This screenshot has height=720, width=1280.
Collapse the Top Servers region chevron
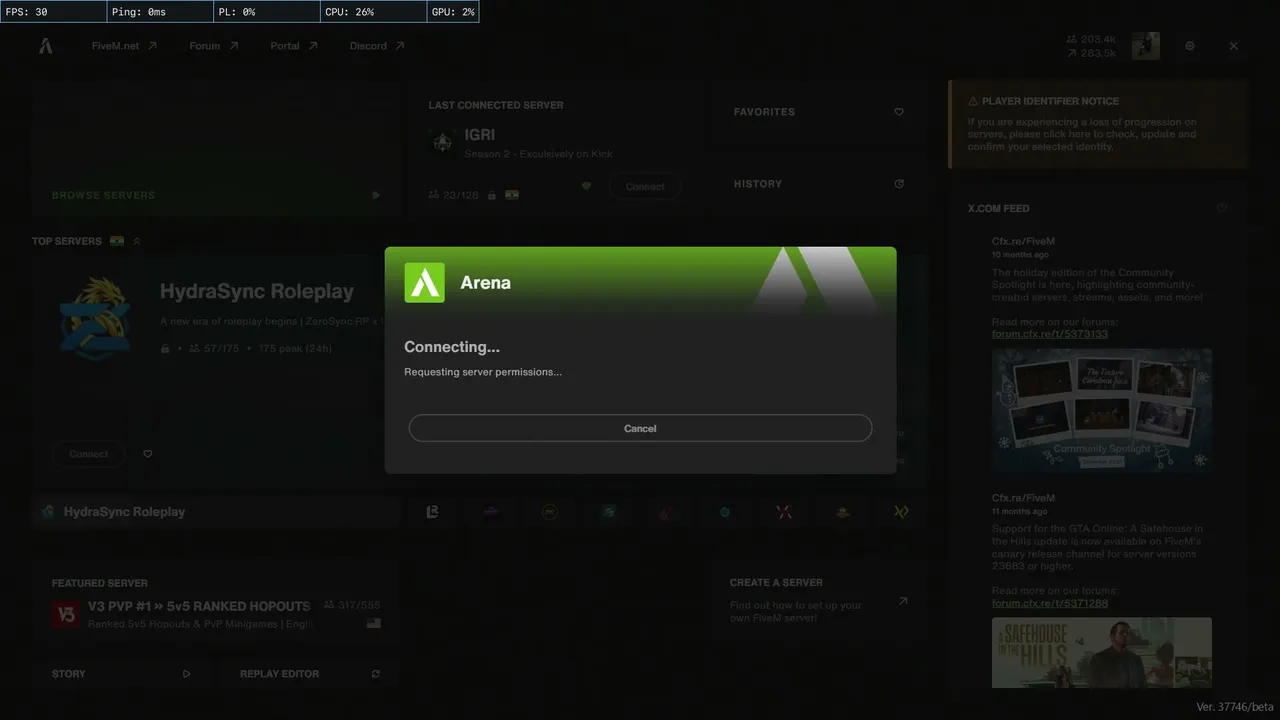click(x=137, y=241)
